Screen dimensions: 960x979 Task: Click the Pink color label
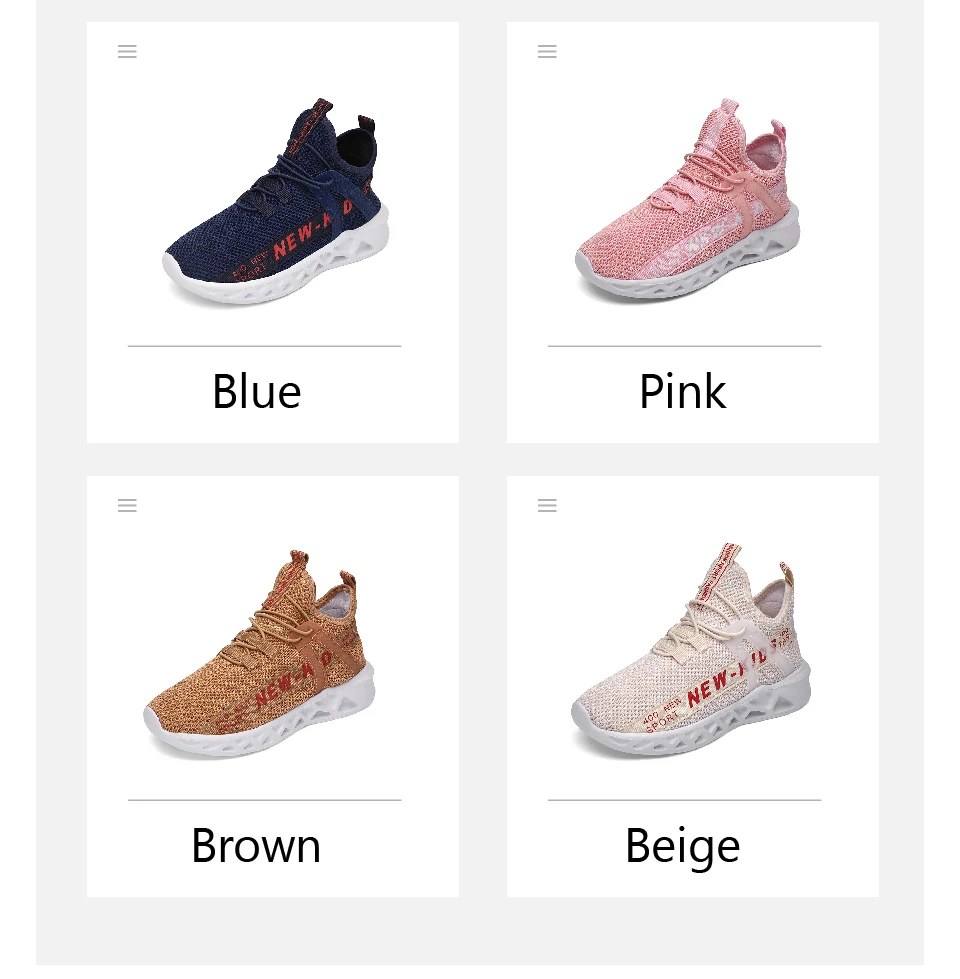(x=683, y=392)
